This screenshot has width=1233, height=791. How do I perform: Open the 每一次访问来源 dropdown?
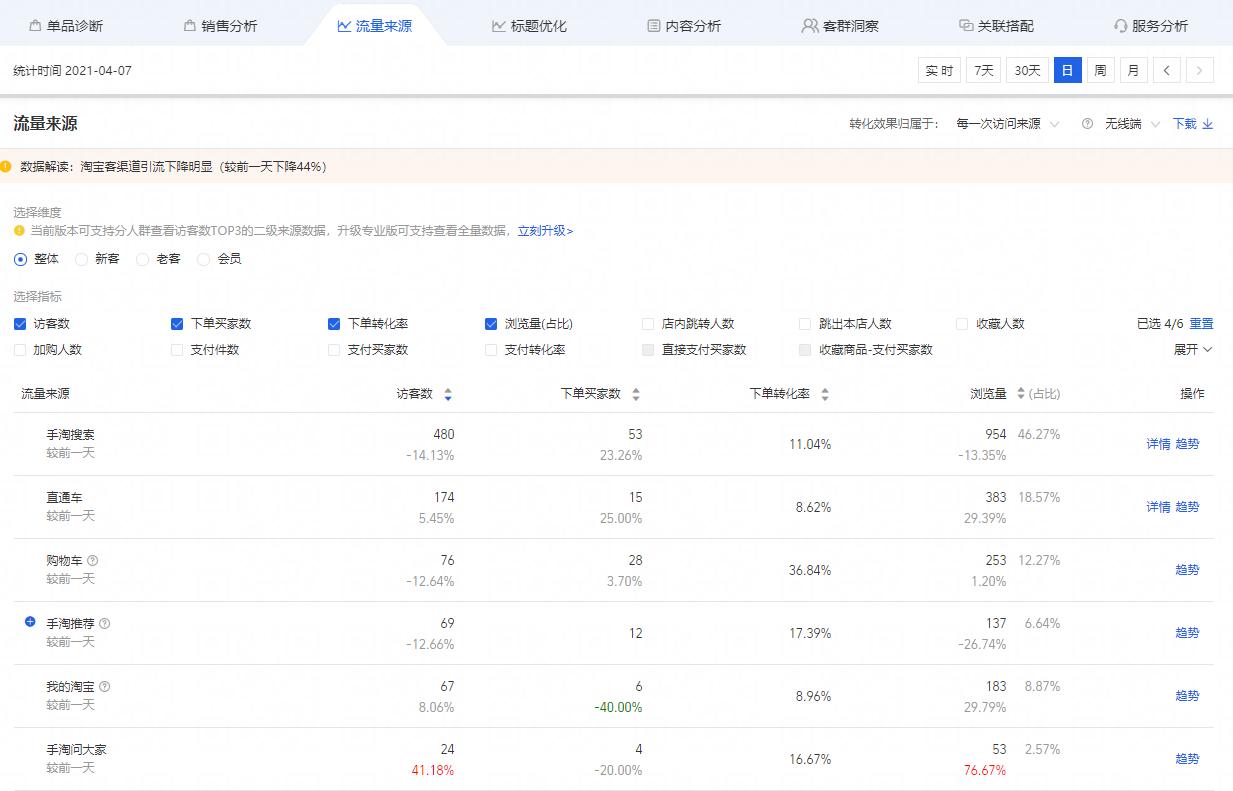pos(1007,124)
